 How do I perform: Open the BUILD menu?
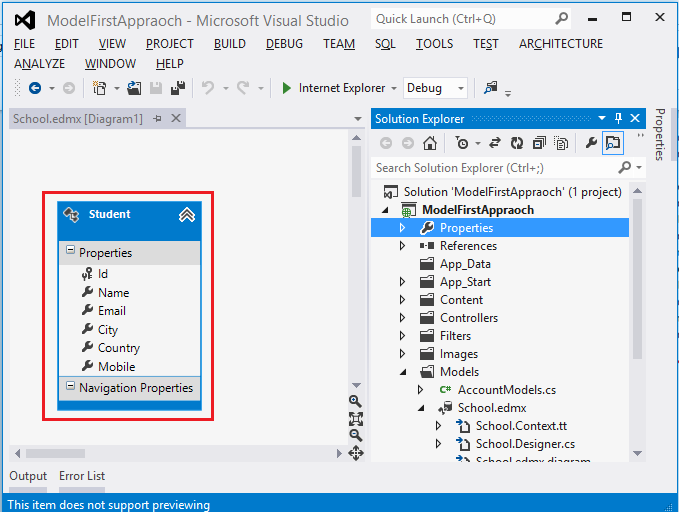[x=230, y=44]
